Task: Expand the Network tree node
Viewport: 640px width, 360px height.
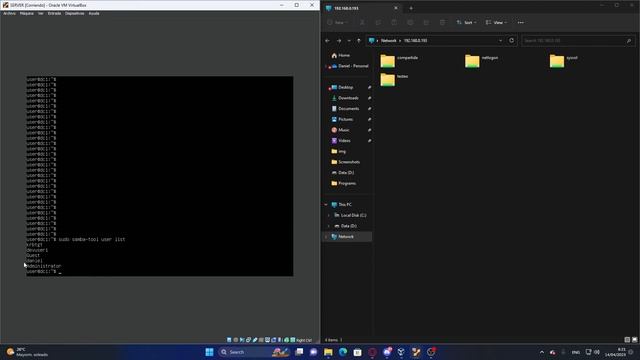Action: tap(326, 236)
